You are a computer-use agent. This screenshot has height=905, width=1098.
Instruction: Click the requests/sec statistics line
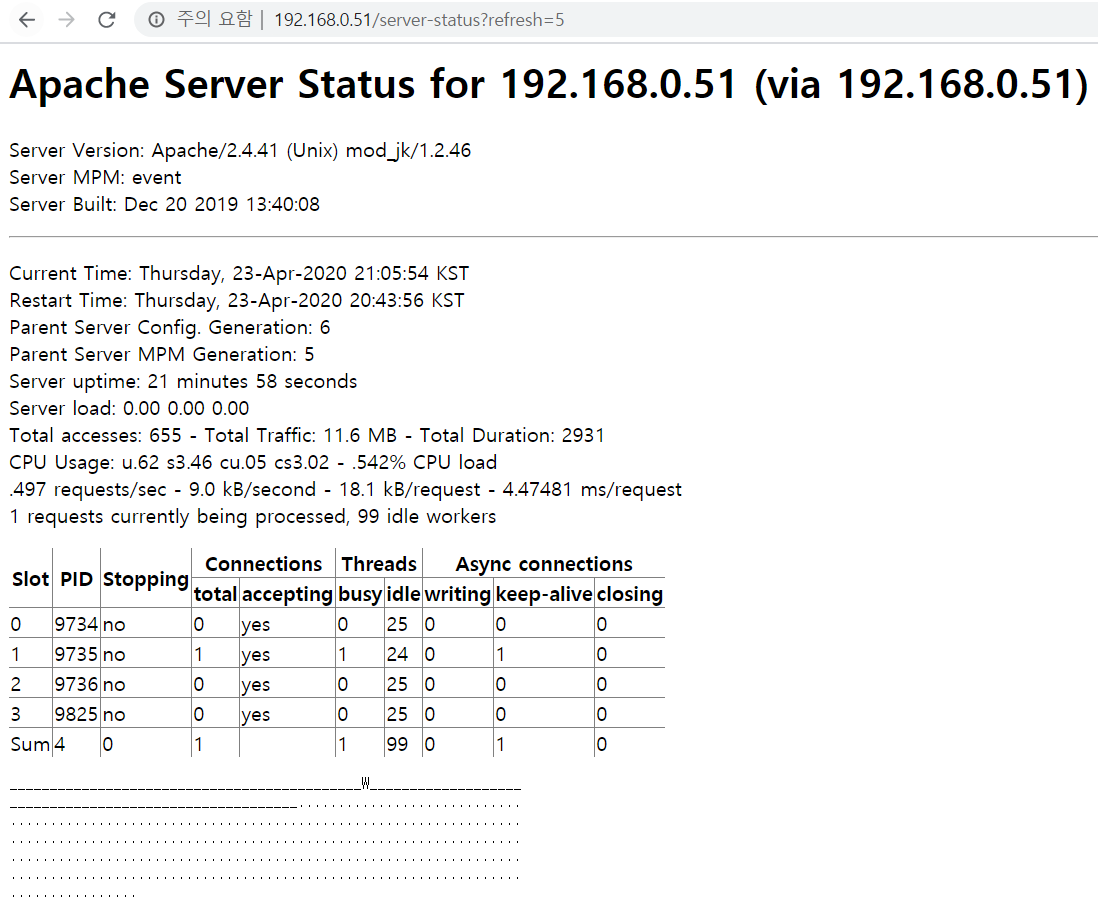[345, 490]
